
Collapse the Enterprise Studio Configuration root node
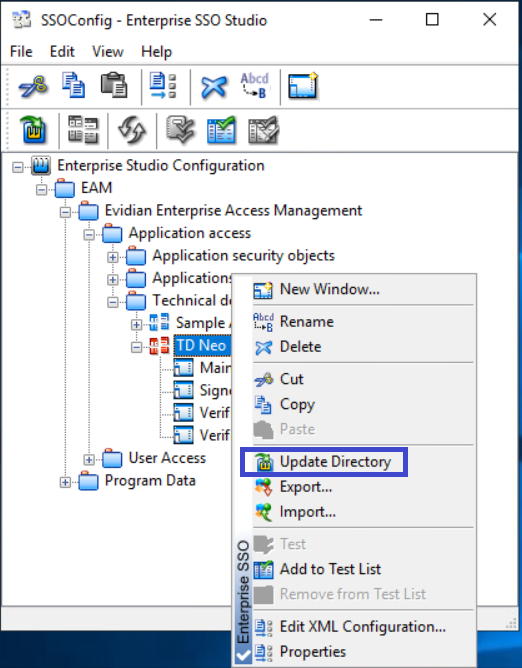coord(18,167)
